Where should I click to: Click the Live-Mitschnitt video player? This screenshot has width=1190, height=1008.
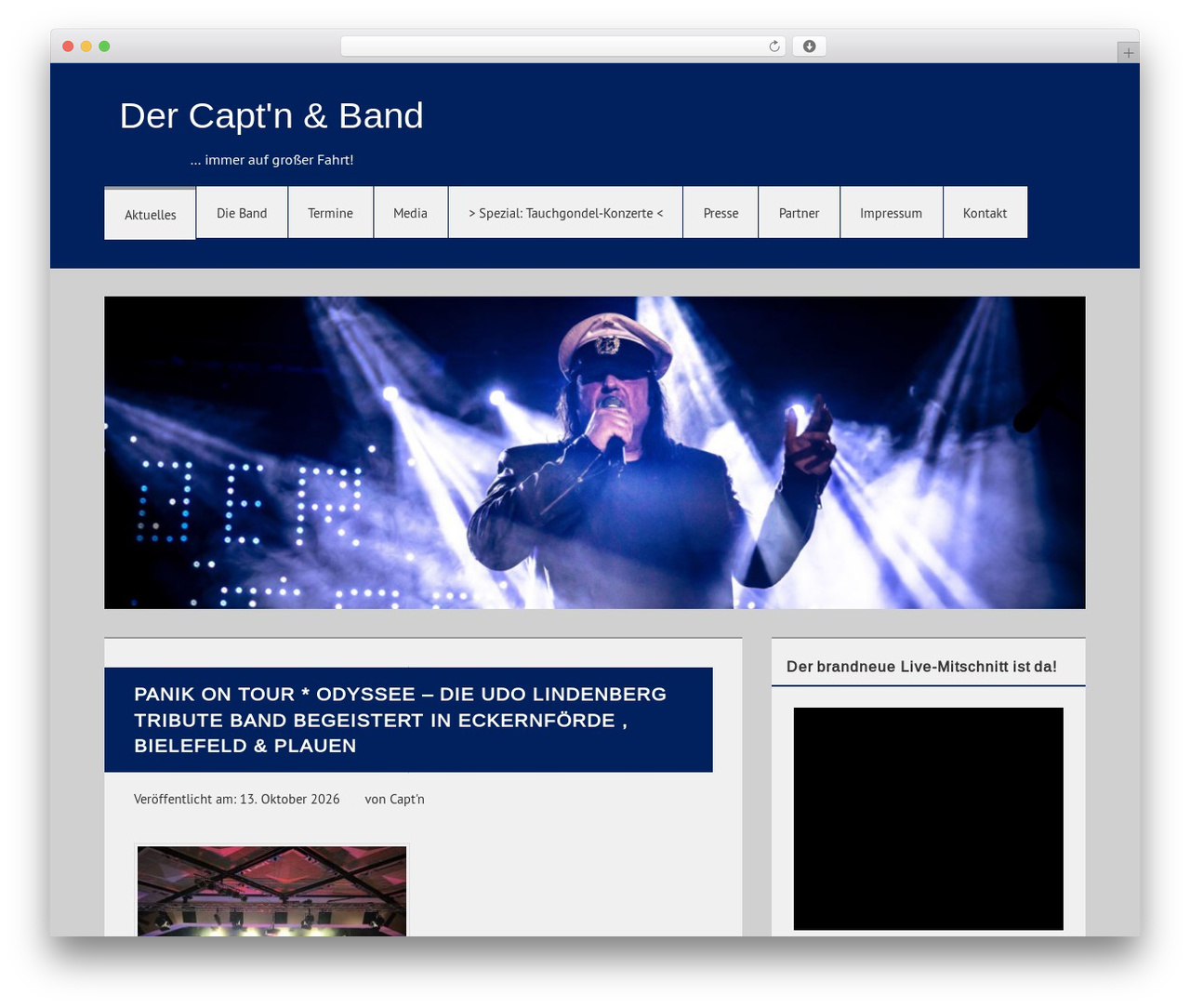(x=928, y=818)
